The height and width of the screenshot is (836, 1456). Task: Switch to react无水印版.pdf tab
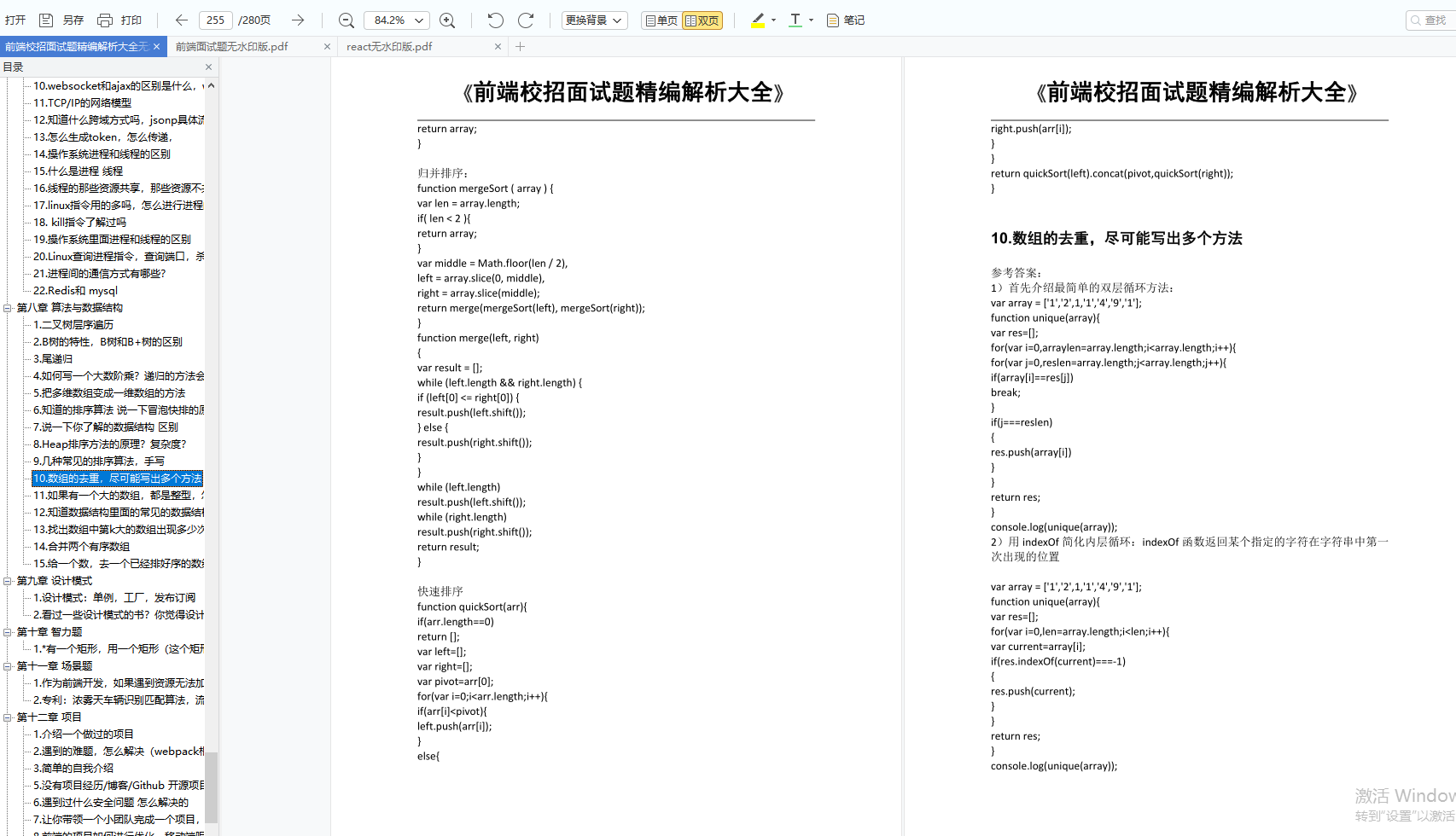click(389, 46)
